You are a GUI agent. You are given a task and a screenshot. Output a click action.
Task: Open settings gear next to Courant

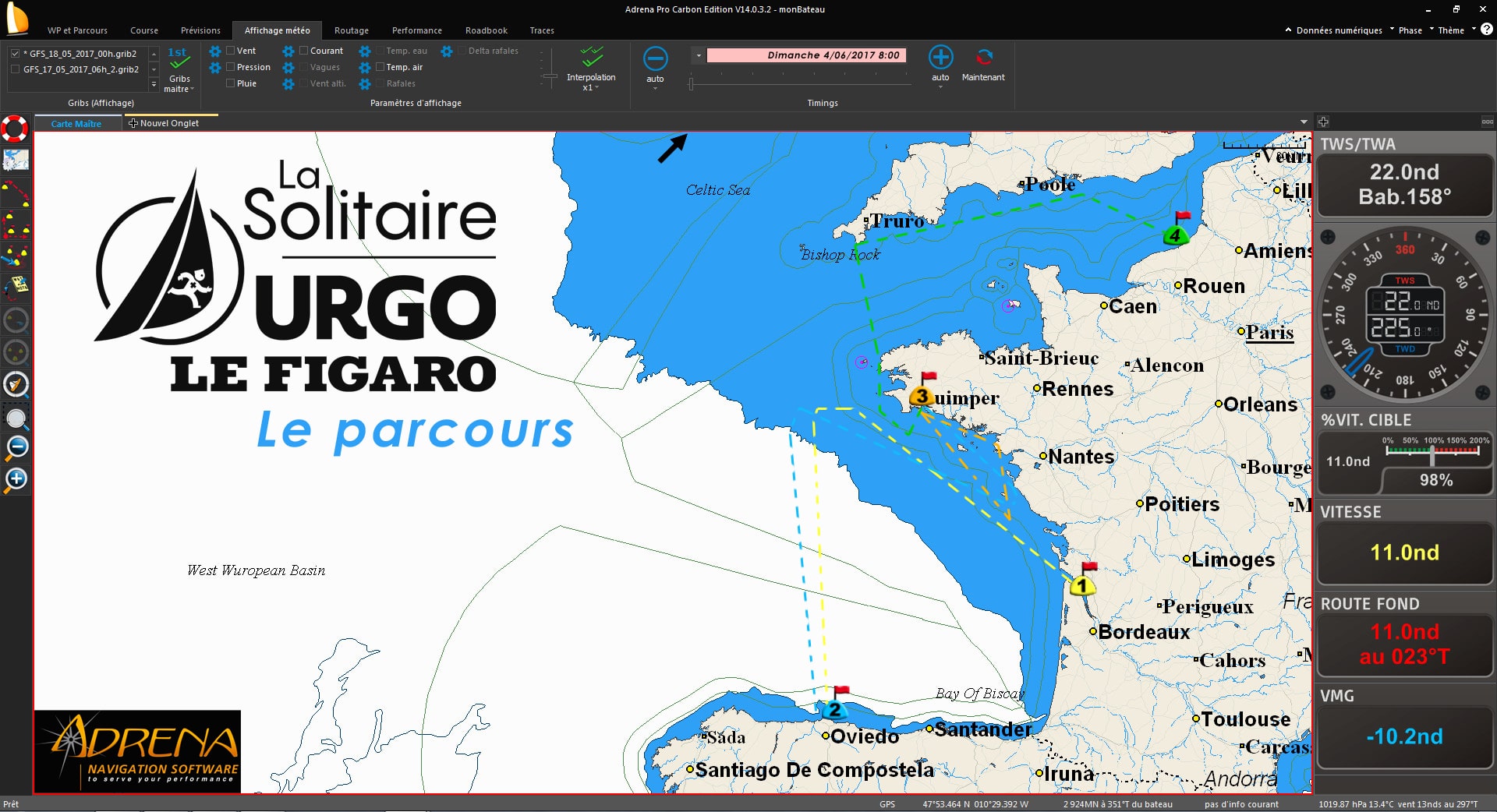click(x=288, y=51)
